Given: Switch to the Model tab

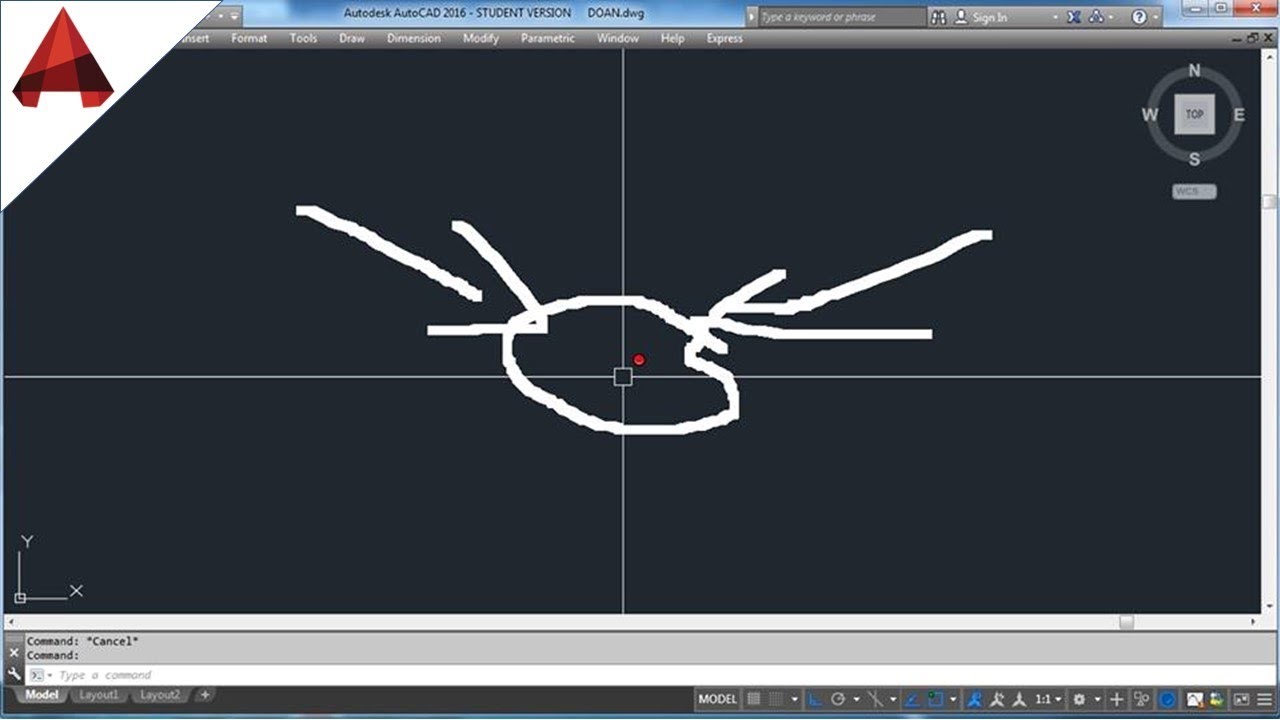Looking at the screenshot, I should [41, 695].
